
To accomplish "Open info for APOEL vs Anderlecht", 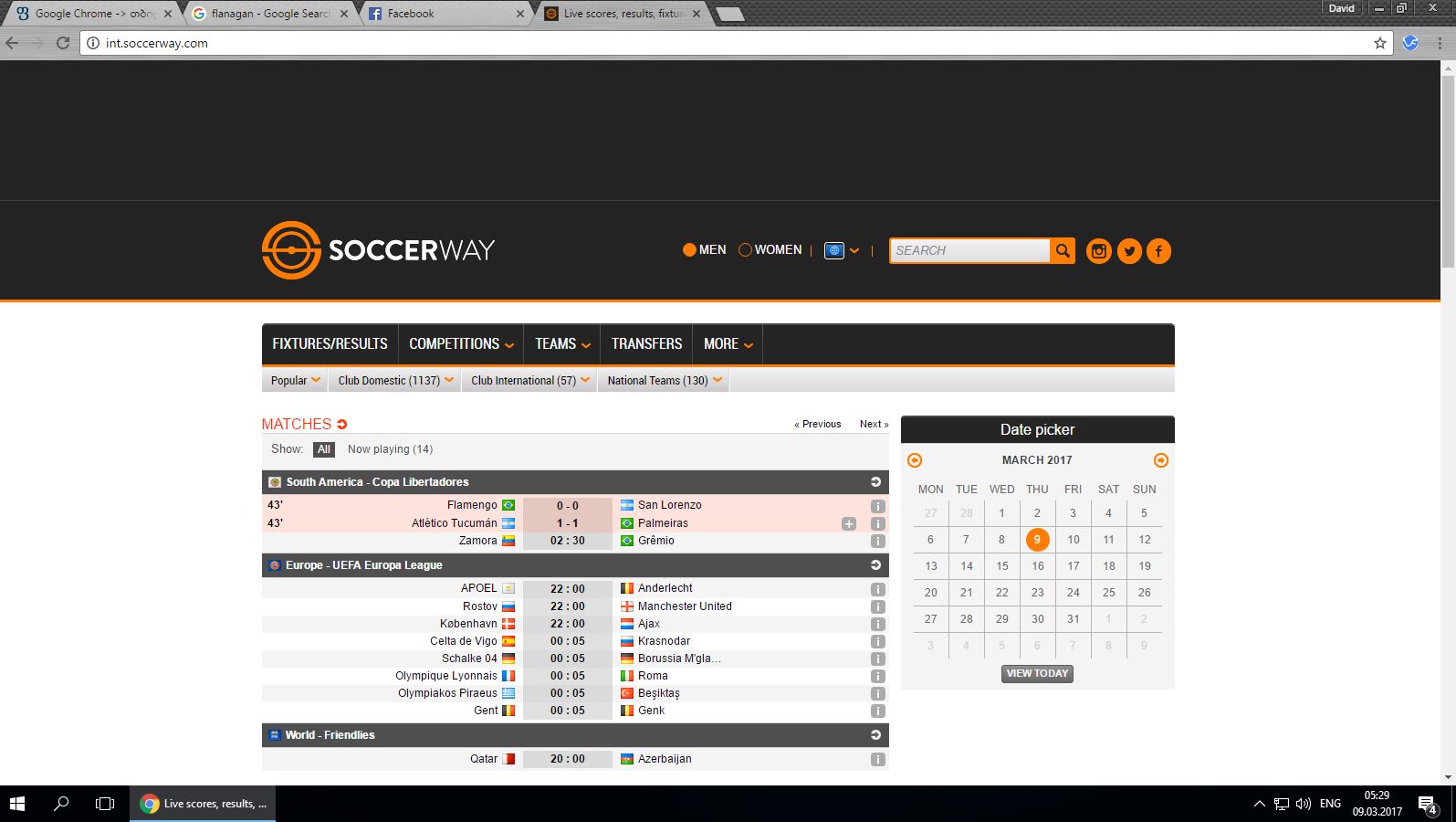I will [877, 589].
